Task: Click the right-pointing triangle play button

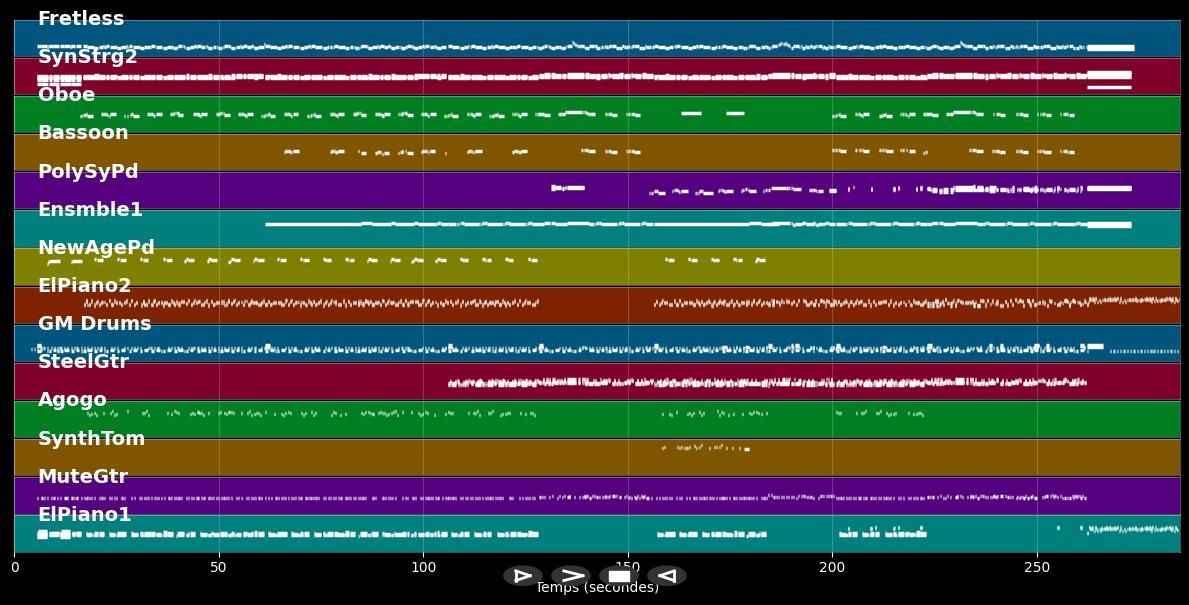Action: [522, 576]
